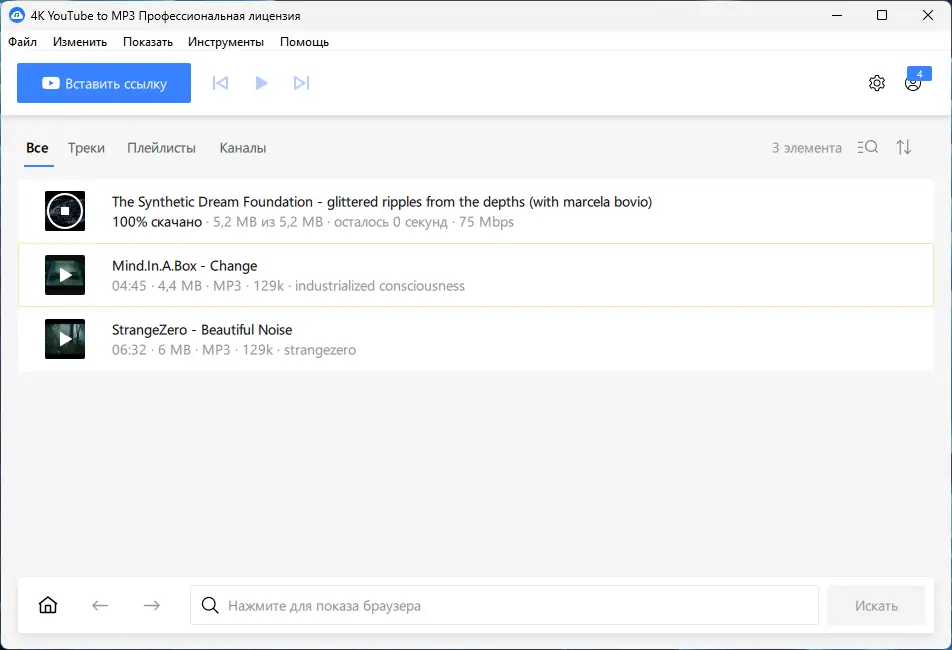The width and height of the screenshot is (952, 650).
Task: Open the Инструменты menu
Action: [x=226, y=42]
